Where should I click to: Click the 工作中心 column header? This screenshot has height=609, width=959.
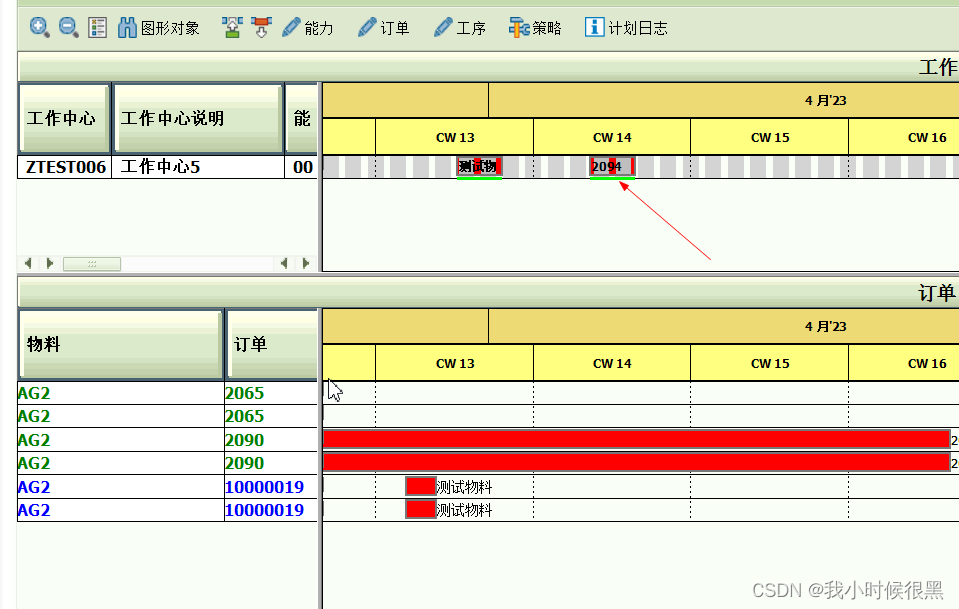64,117
